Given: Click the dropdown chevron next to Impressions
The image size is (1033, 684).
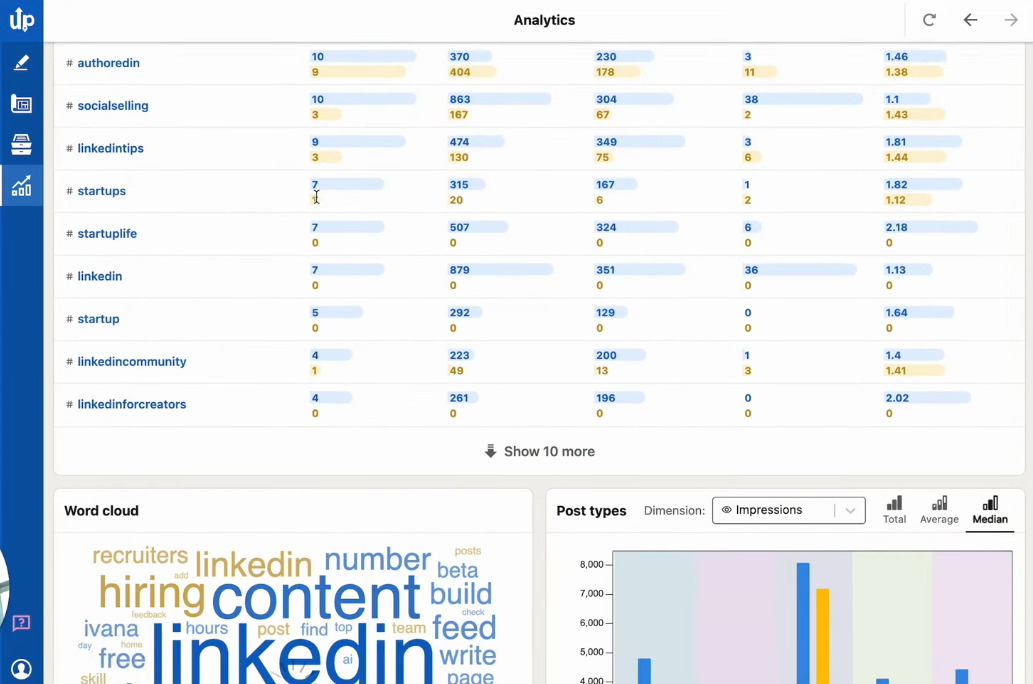Looking at the screenshot, I should point(850,510).
